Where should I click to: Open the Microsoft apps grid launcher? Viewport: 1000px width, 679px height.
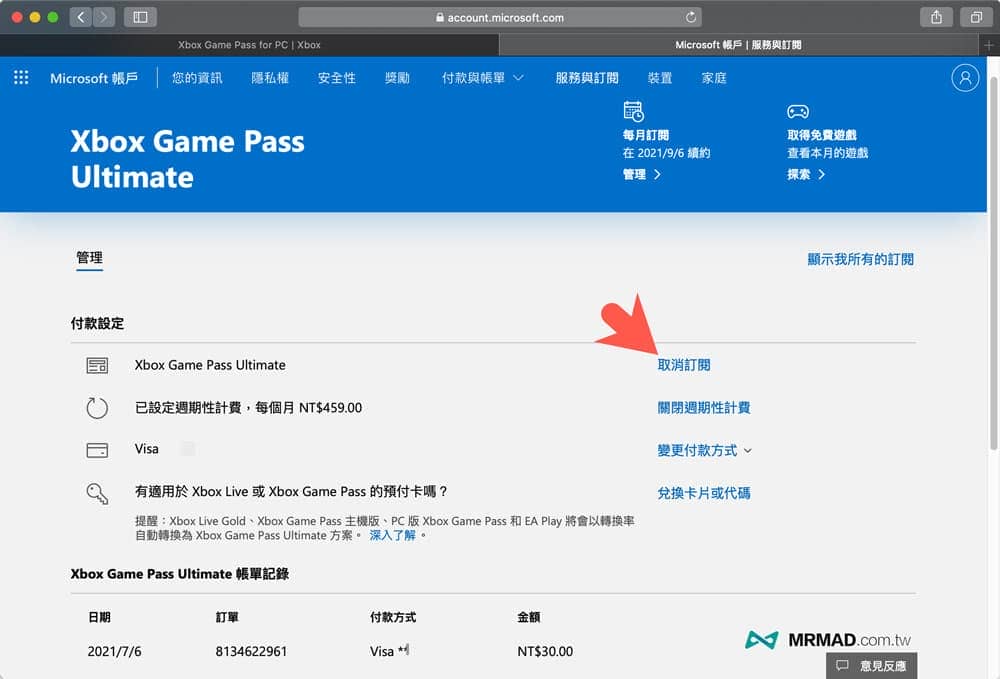(21, 77)
